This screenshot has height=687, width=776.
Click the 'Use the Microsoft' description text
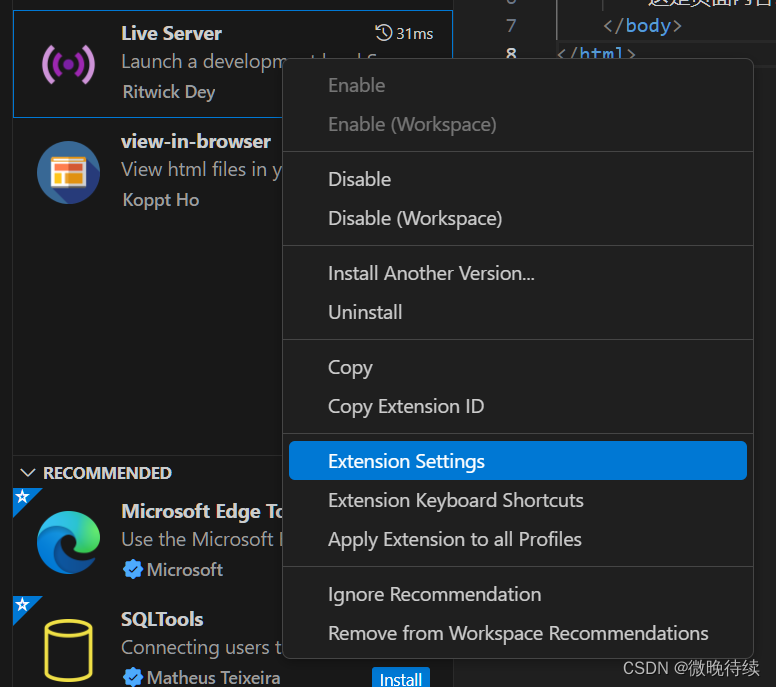pos(201,540)
